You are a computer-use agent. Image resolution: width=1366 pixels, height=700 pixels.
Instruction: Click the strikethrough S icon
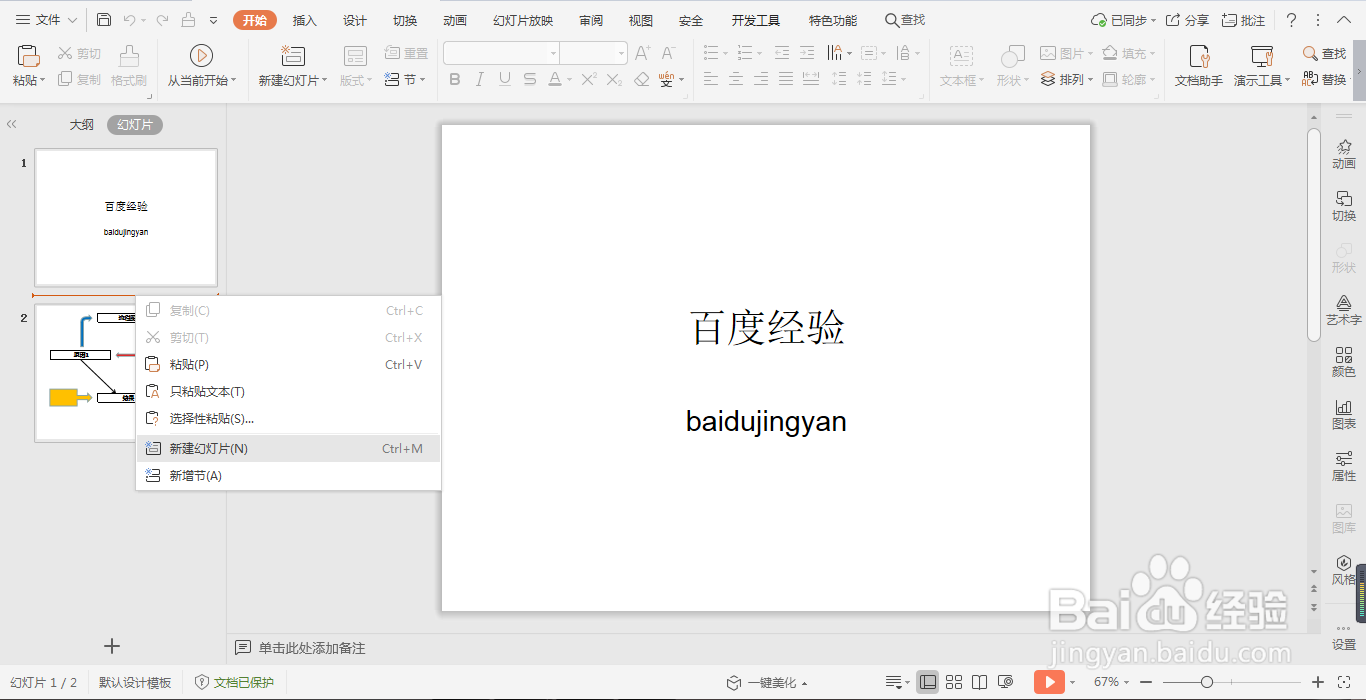point(530,79)
